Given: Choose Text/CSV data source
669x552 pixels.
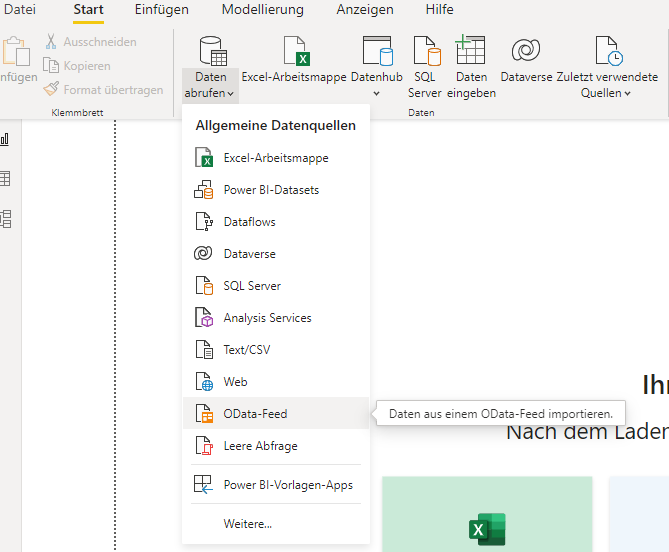Looking at the screenshot, I should click(246, 350).
